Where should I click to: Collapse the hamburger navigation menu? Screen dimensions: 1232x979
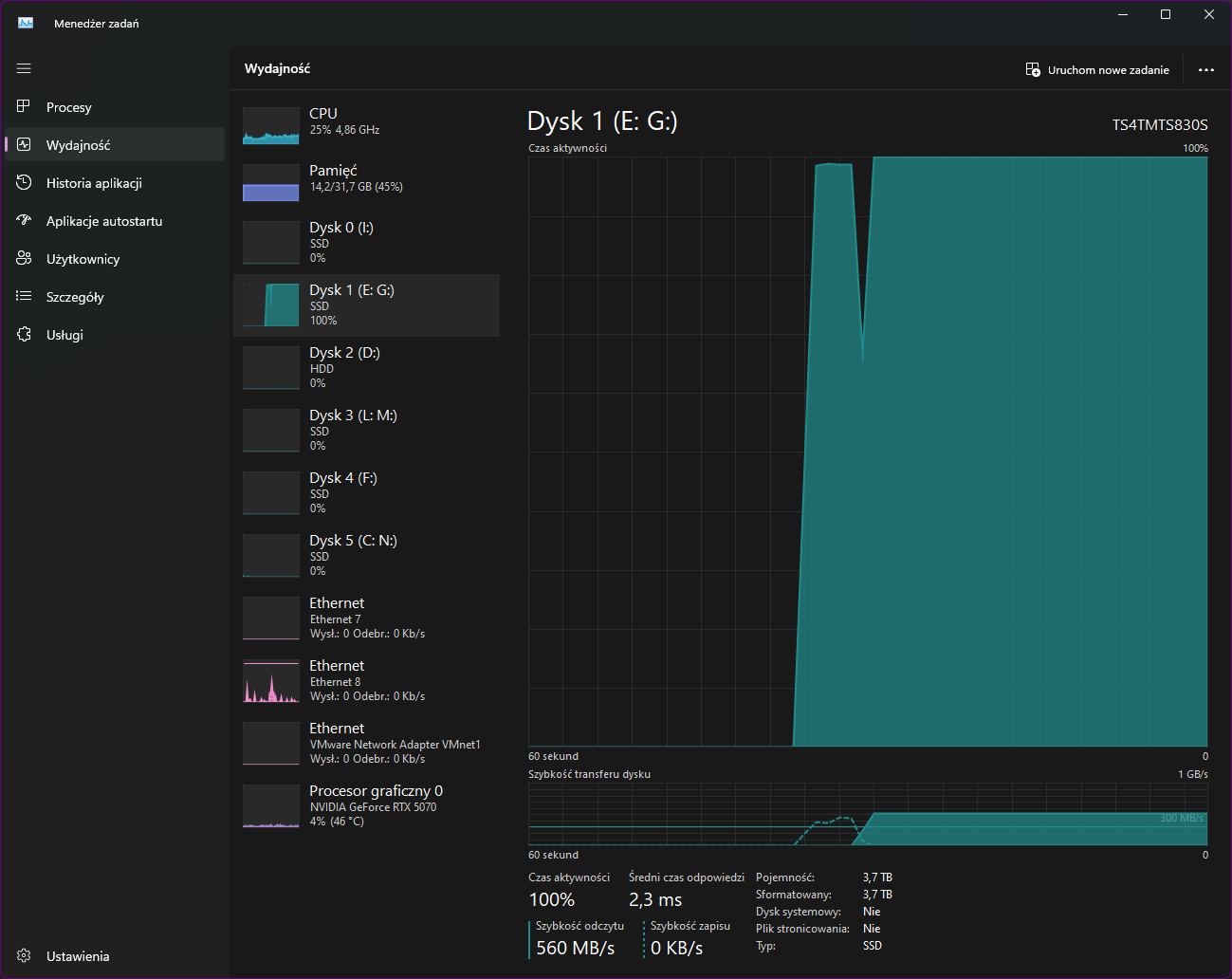point(24,68)
